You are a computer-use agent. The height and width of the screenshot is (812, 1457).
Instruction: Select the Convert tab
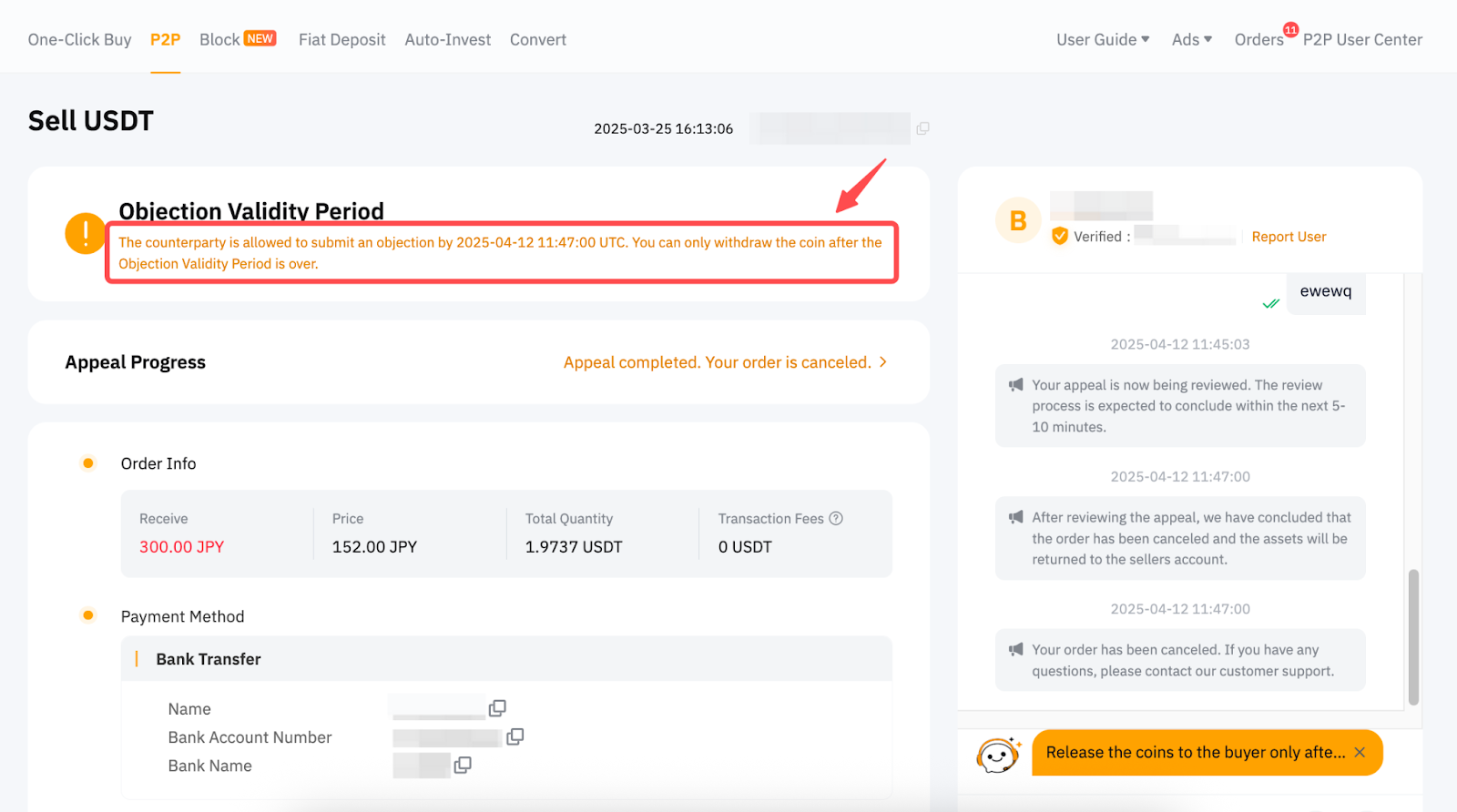tap(537, 39)
